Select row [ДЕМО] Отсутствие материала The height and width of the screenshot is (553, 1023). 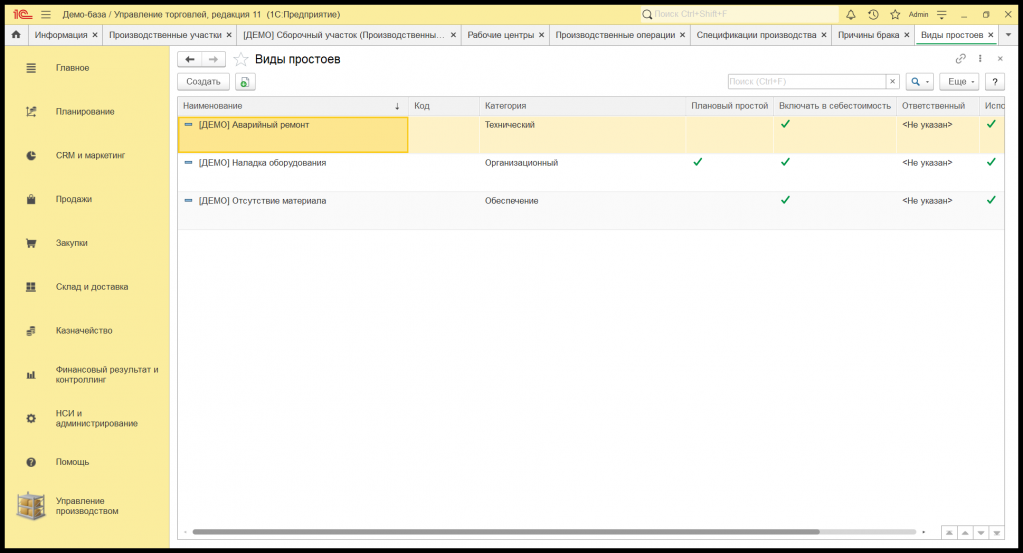click(x=590, y=210)
